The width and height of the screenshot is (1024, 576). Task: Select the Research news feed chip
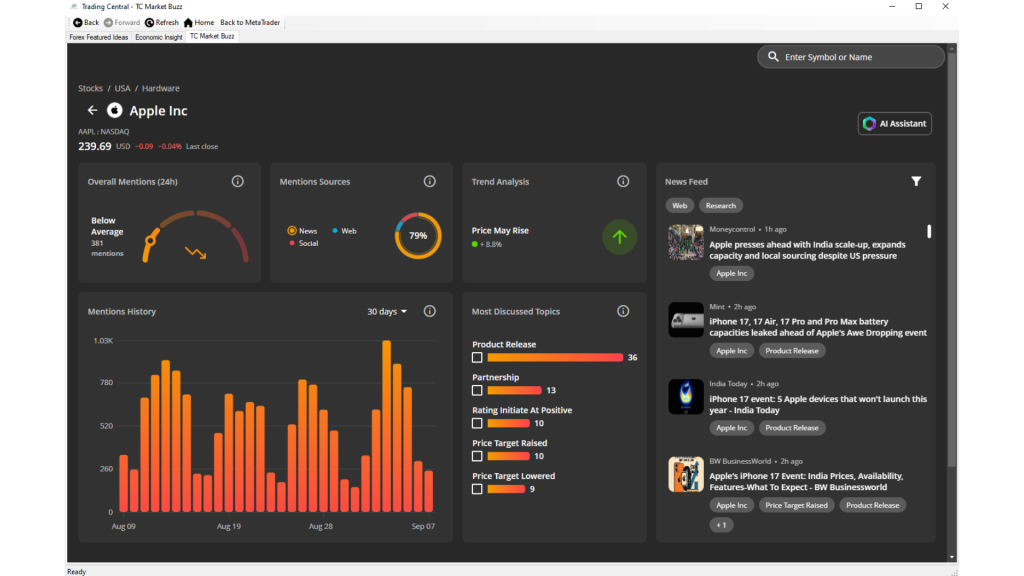click(x=721, y=206)
